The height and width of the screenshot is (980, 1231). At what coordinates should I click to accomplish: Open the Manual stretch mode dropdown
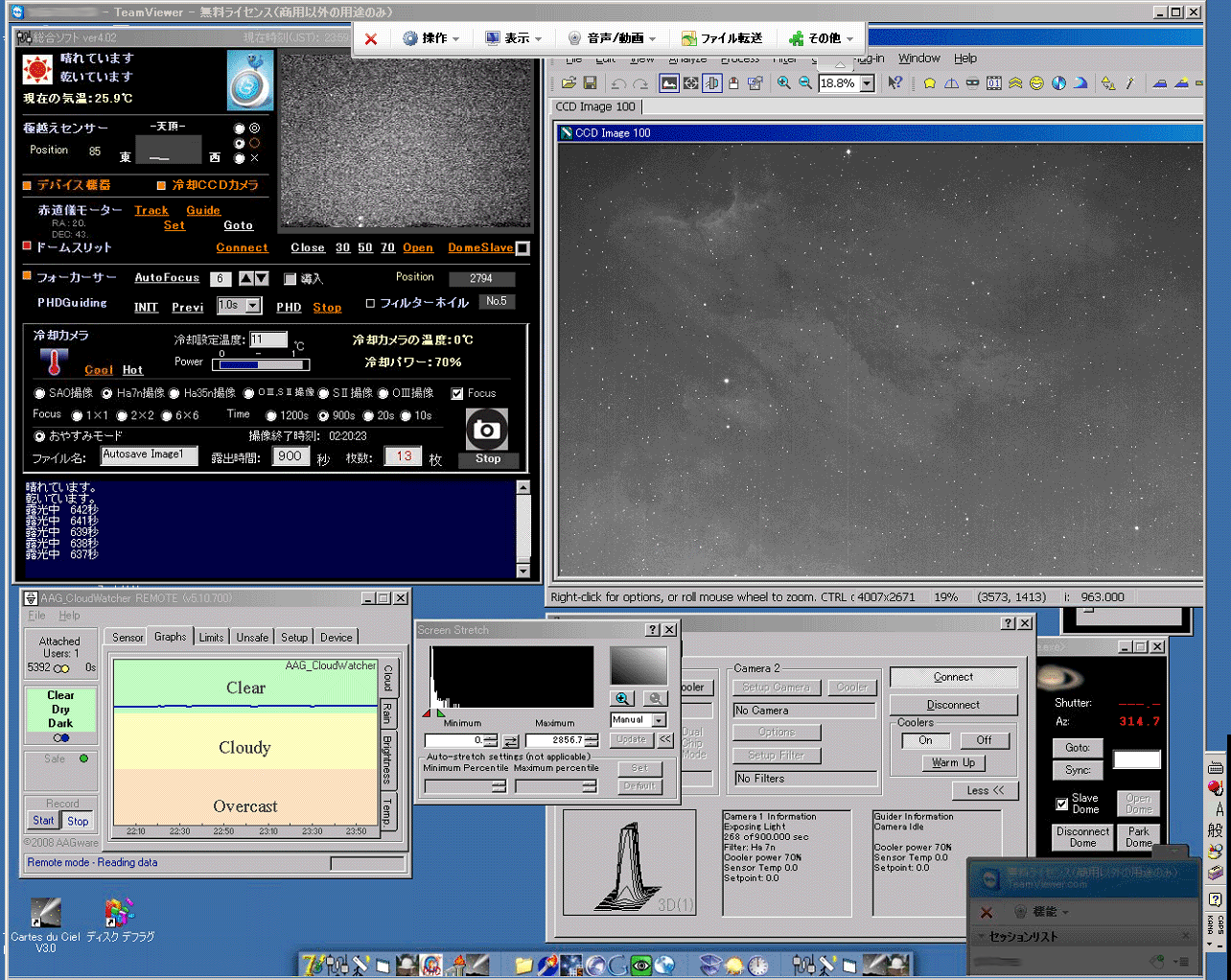tap(660, 720)
